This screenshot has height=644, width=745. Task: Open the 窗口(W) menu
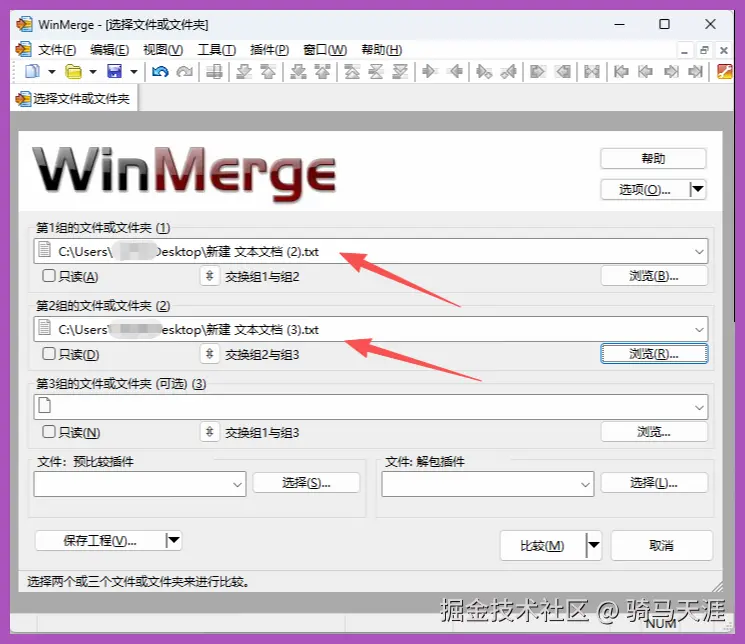pyautogui.click(x=325, y=50)
